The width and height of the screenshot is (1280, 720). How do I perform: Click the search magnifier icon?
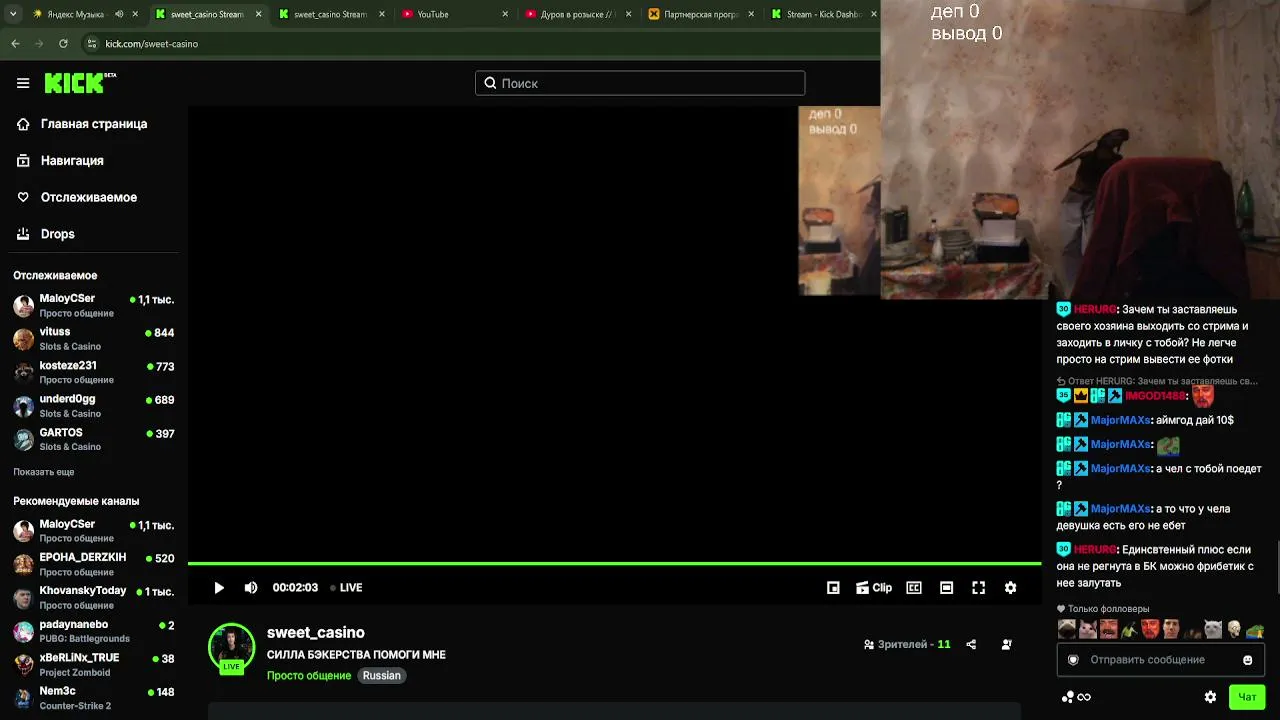490,83
